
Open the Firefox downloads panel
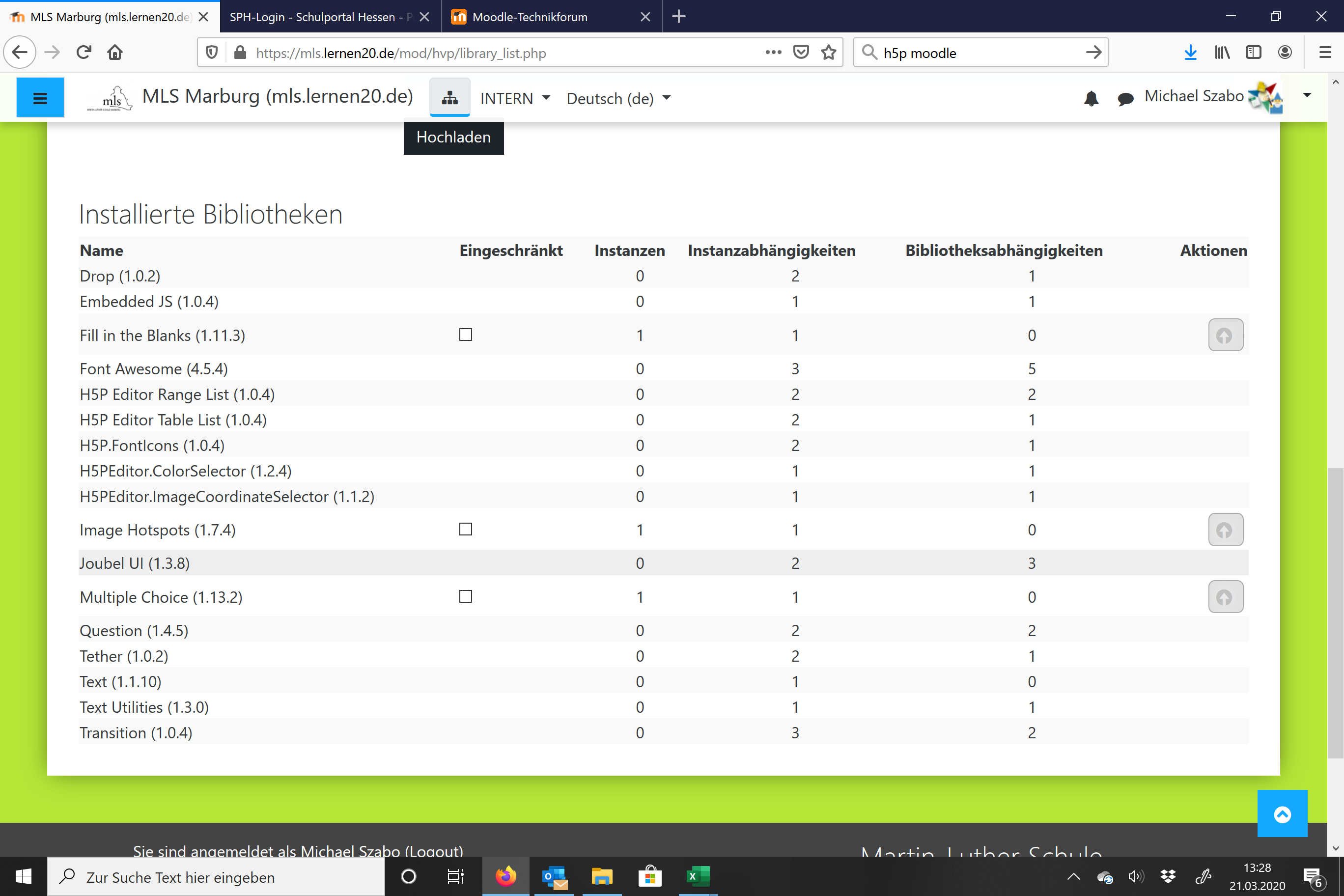pyautogui.click(x=1190, y=53)
